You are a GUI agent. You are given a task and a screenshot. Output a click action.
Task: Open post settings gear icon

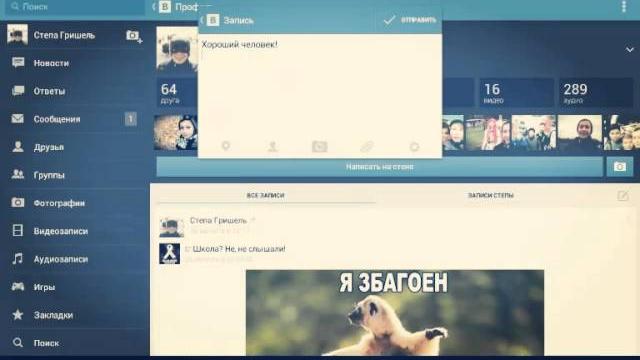point(414,146)
